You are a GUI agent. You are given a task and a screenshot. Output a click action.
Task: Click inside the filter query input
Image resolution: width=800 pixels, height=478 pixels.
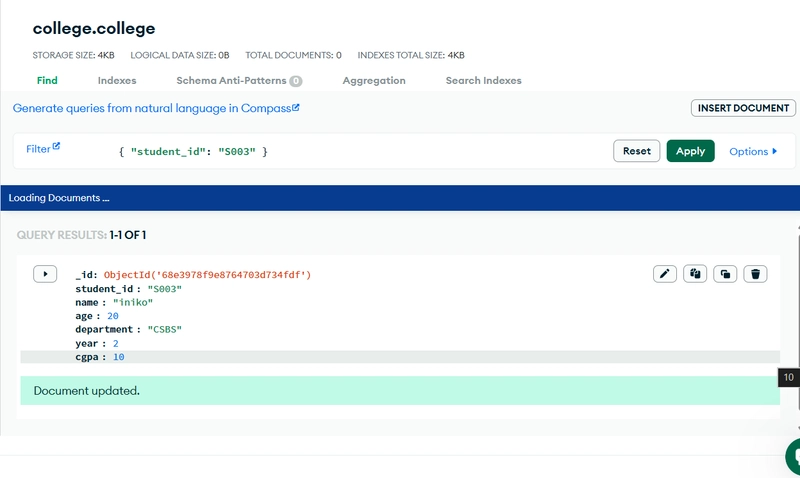pos(350,152)
